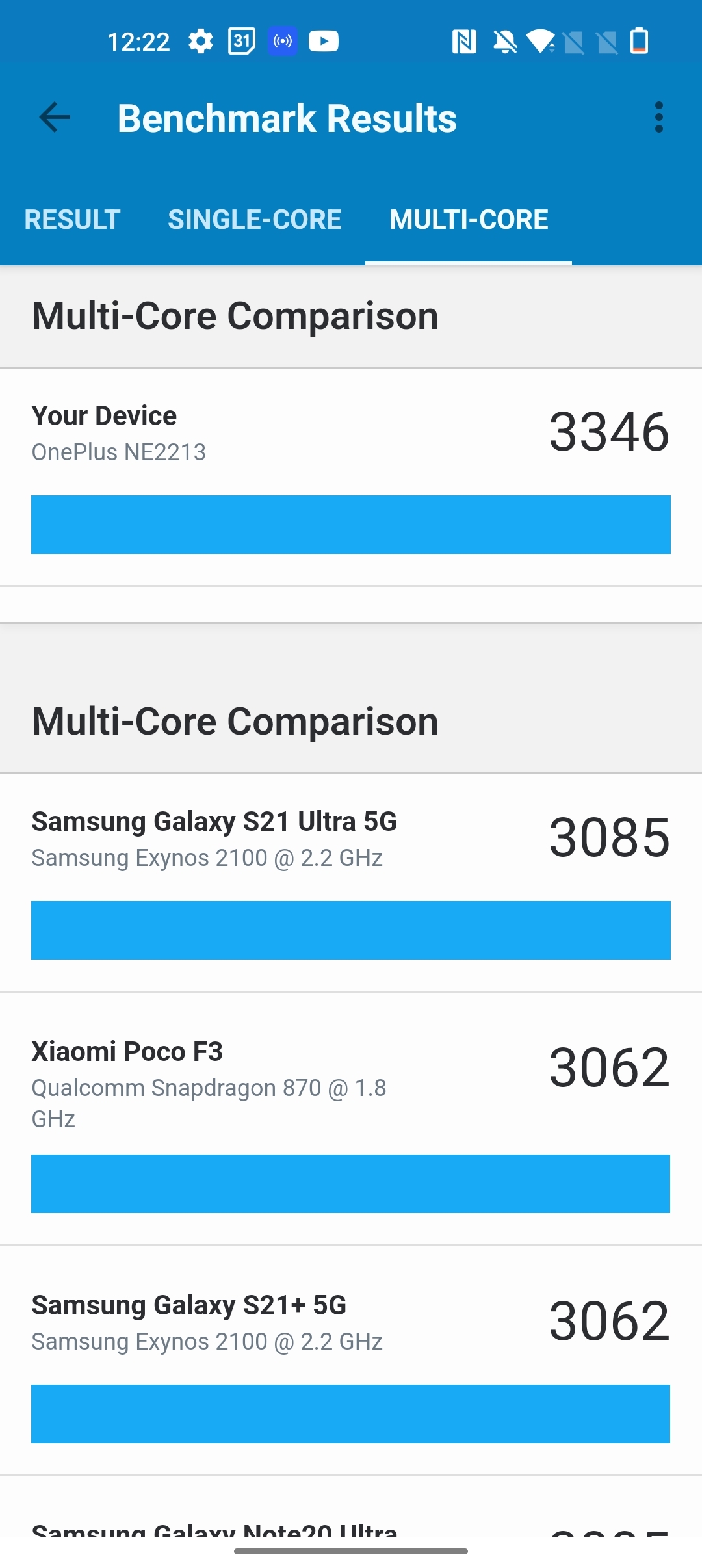Tap the NFC status icon

tap(464, 42)
